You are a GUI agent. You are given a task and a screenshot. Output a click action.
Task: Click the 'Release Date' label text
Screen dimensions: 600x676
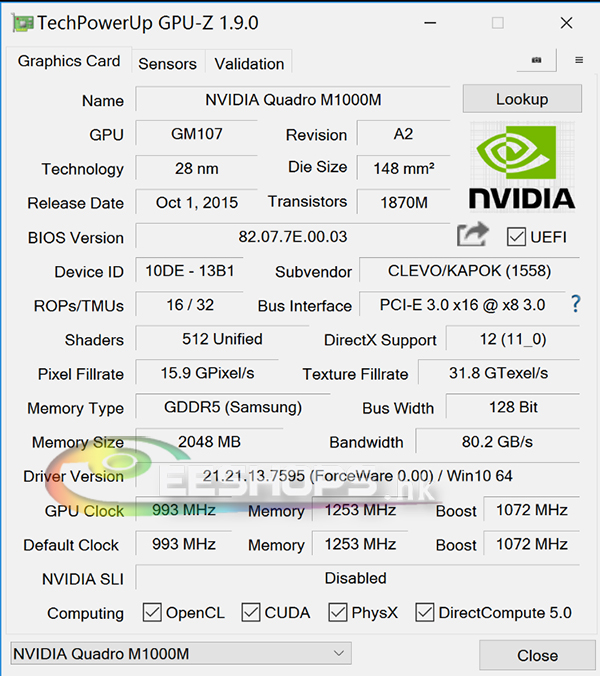(75, 203)
